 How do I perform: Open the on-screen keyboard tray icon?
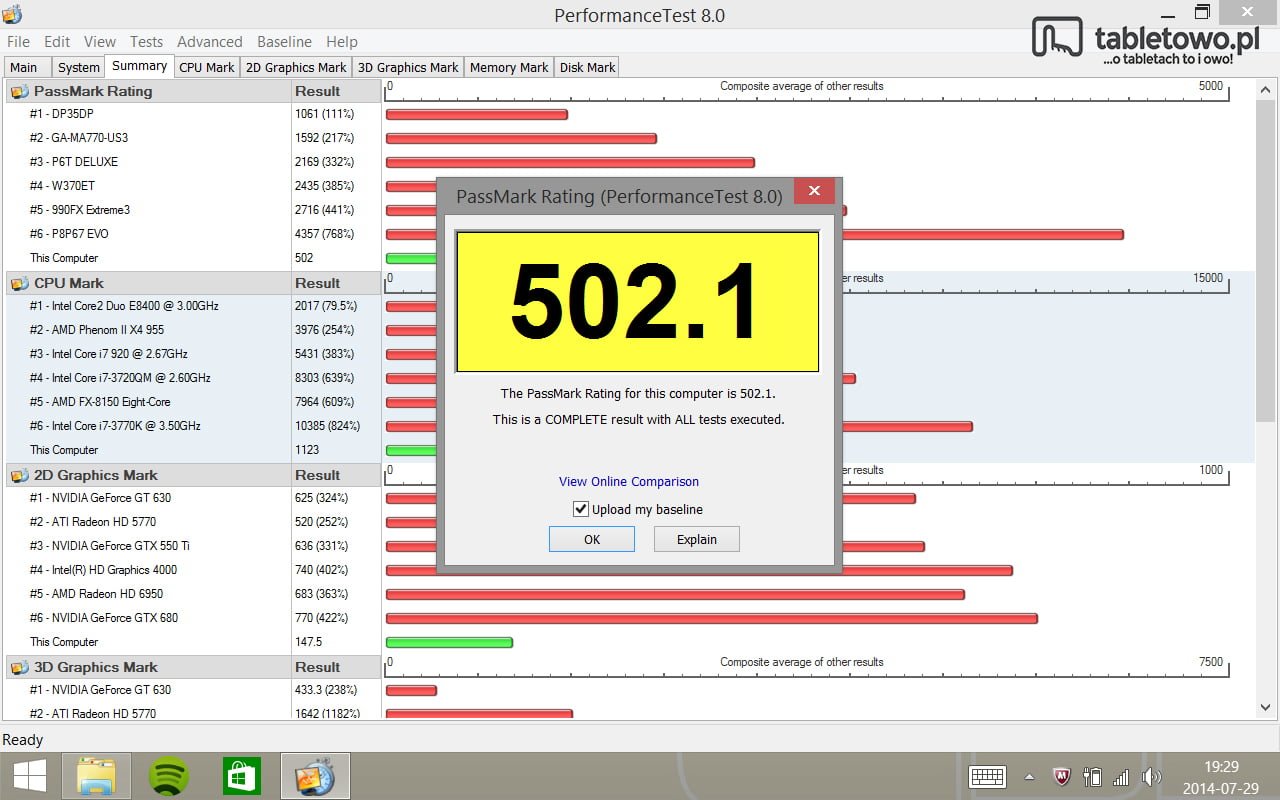pos(987,777)
